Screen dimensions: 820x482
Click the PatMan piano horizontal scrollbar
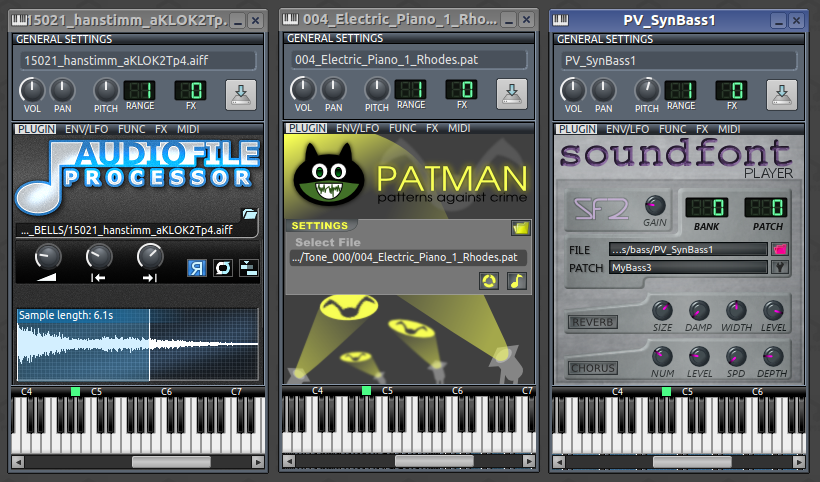pyautogui.click(x=410, y=461)
